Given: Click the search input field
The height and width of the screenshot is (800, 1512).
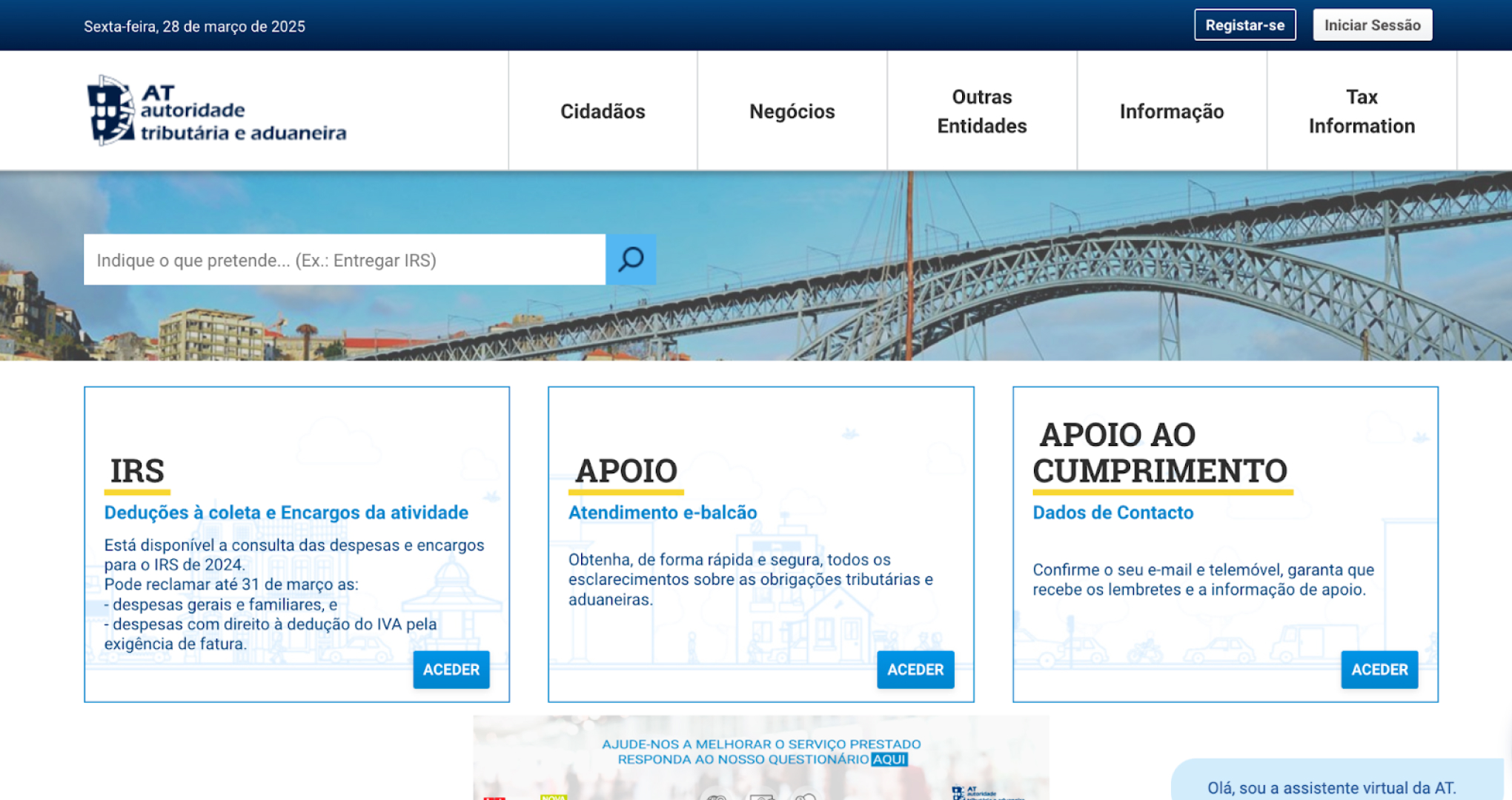Looking at the screenshot, I should (345, 259).
